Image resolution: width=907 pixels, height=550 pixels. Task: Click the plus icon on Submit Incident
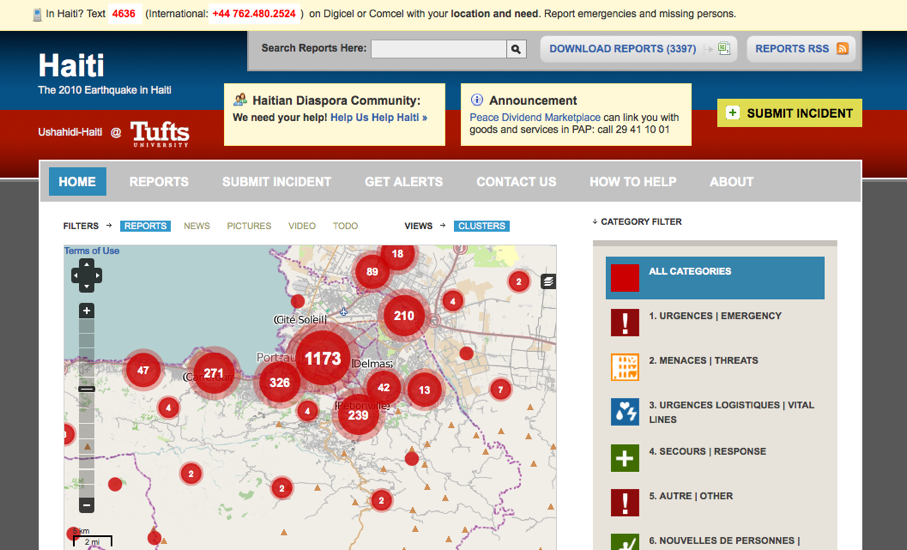(732, 113)
